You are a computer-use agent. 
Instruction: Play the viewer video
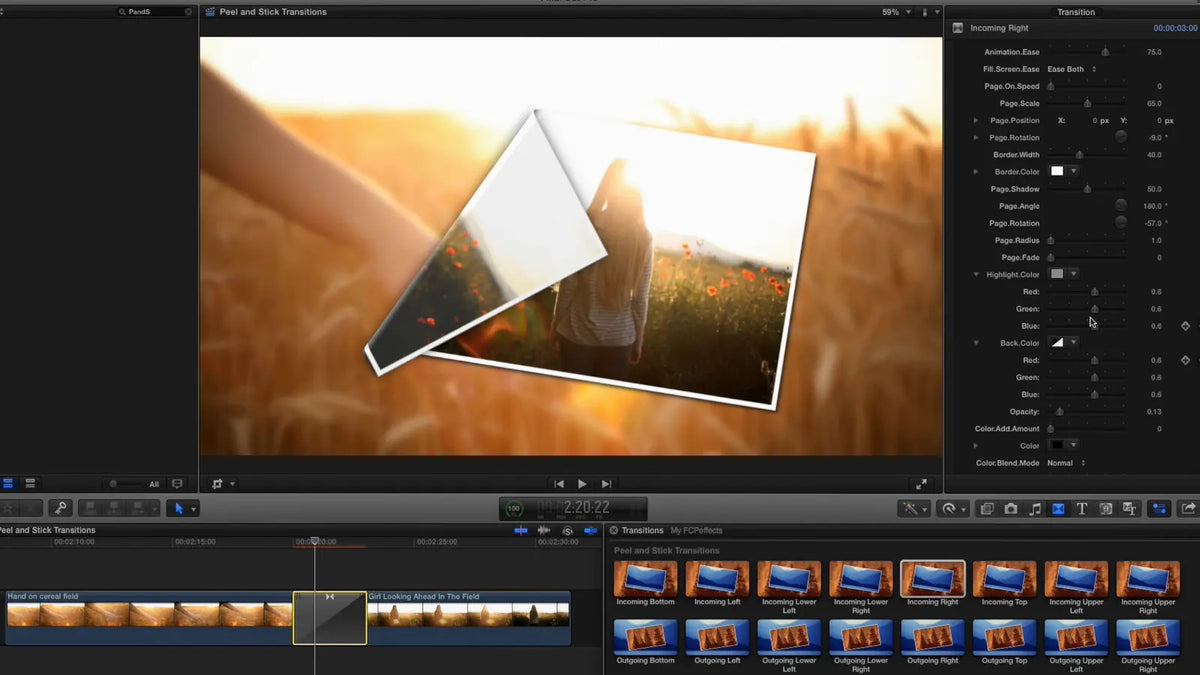[583, 484]
